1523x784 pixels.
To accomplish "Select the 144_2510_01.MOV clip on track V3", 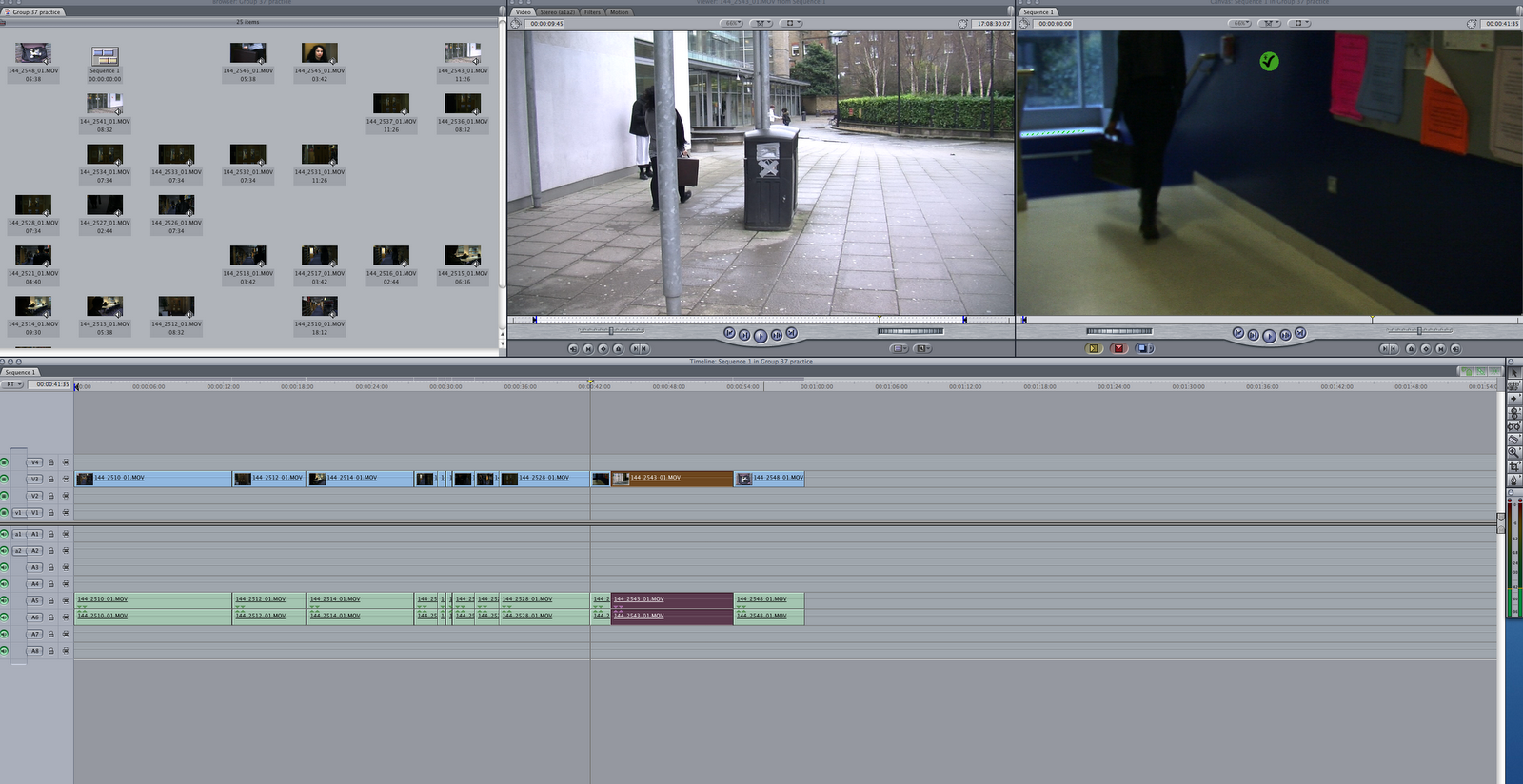I will [153, 479].
